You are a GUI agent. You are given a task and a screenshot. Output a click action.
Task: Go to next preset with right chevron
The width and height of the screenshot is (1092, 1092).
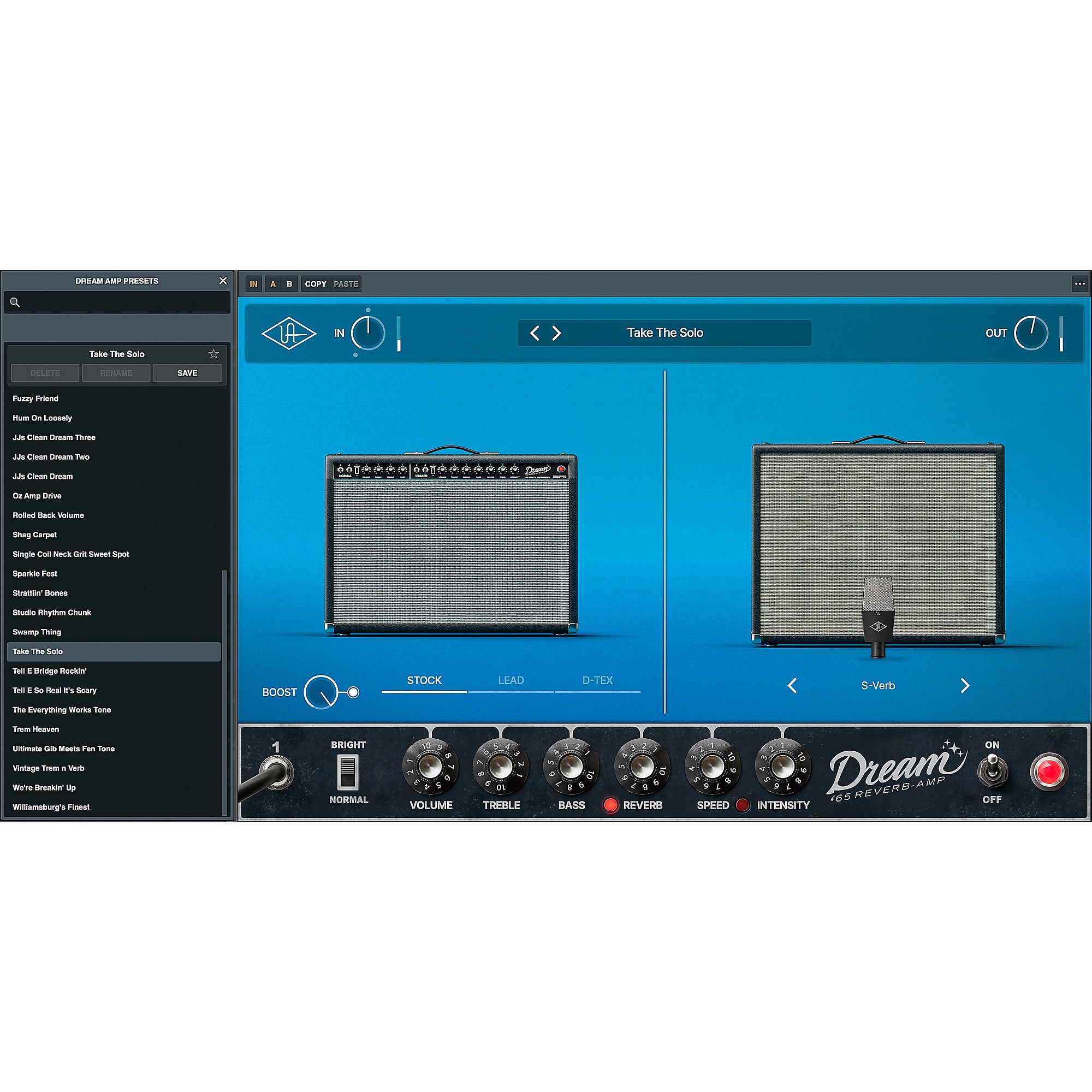coord(556,333)
